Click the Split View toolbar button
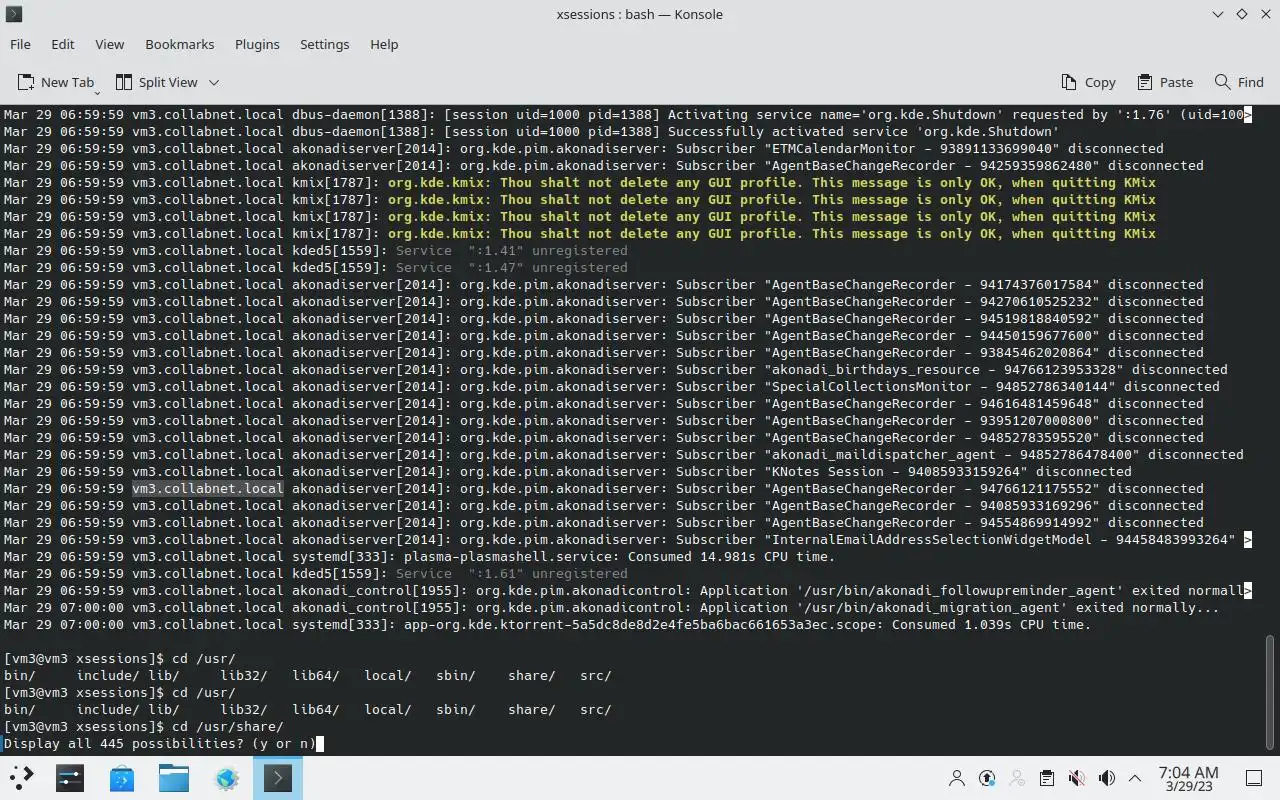1280x800 pixels. pos(156,82)
